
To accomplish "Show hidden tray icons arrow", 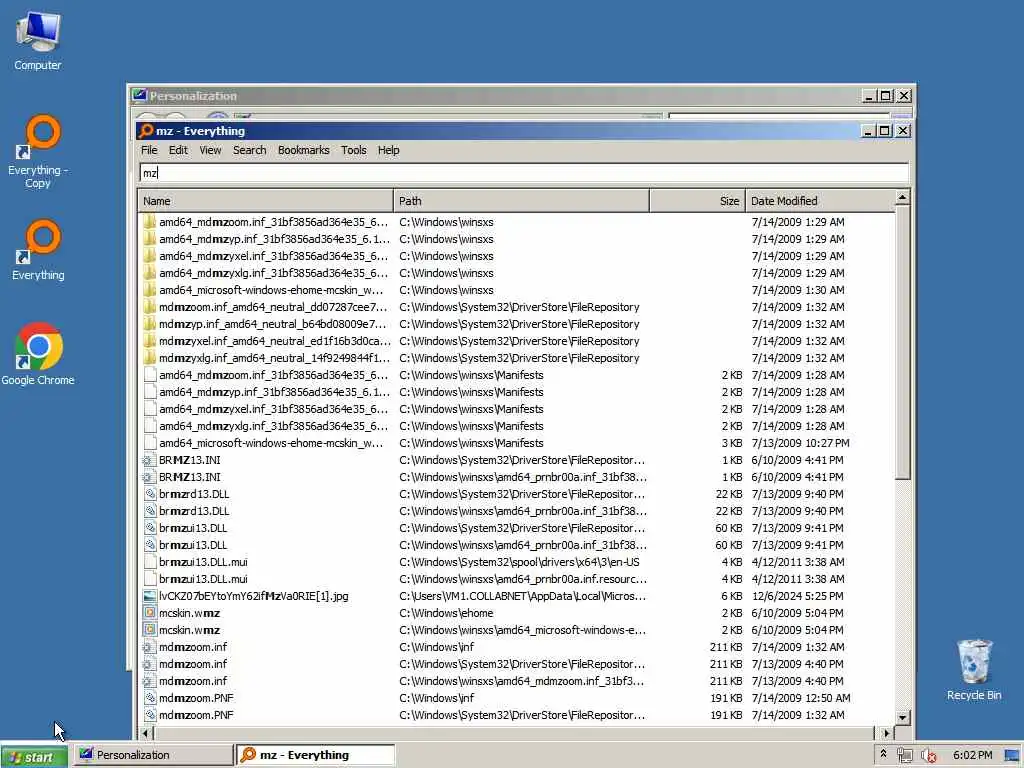I will pos(883,754).
